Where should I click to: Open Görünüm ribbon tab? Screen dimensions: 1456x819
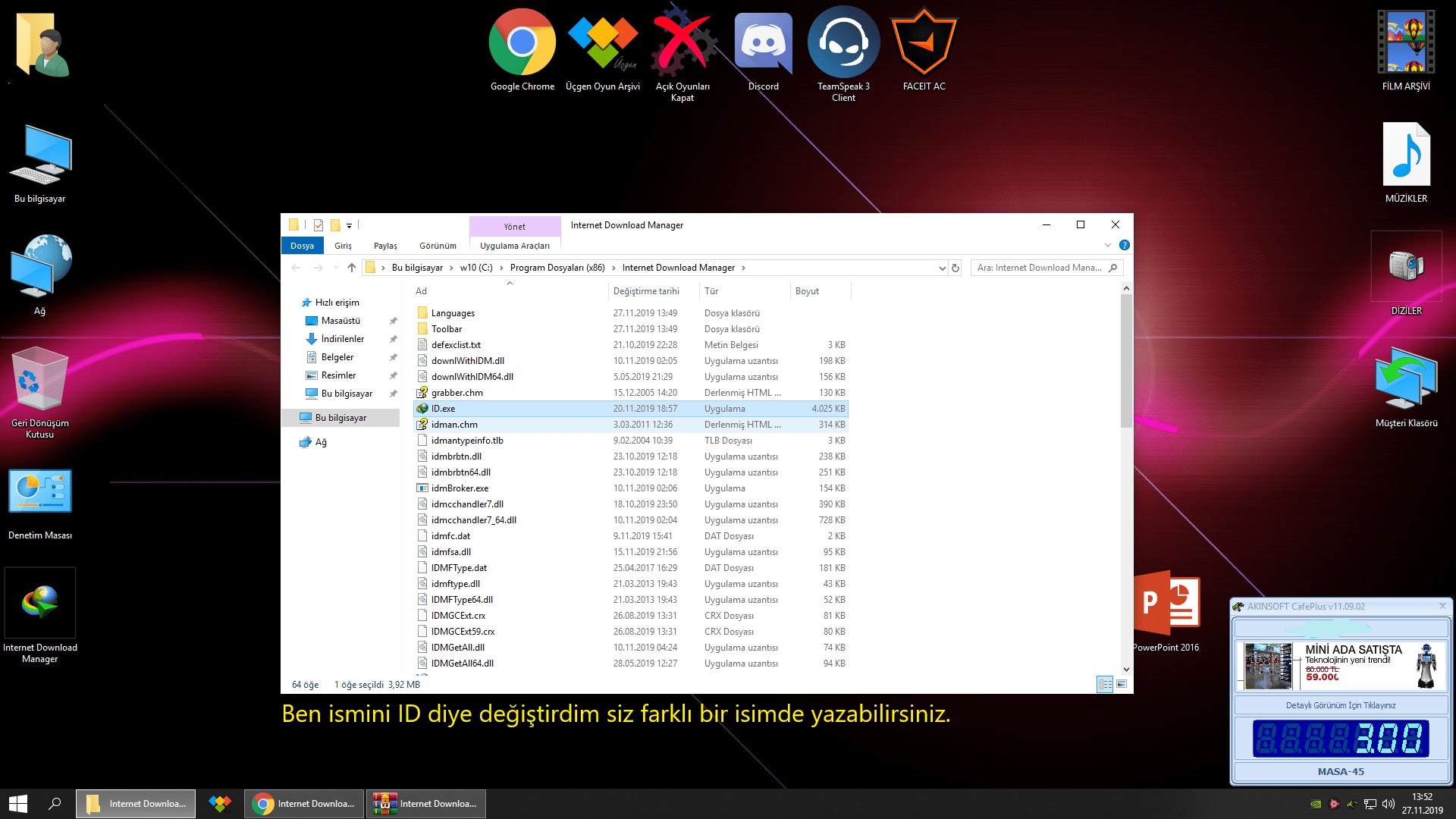click(438, 246)
